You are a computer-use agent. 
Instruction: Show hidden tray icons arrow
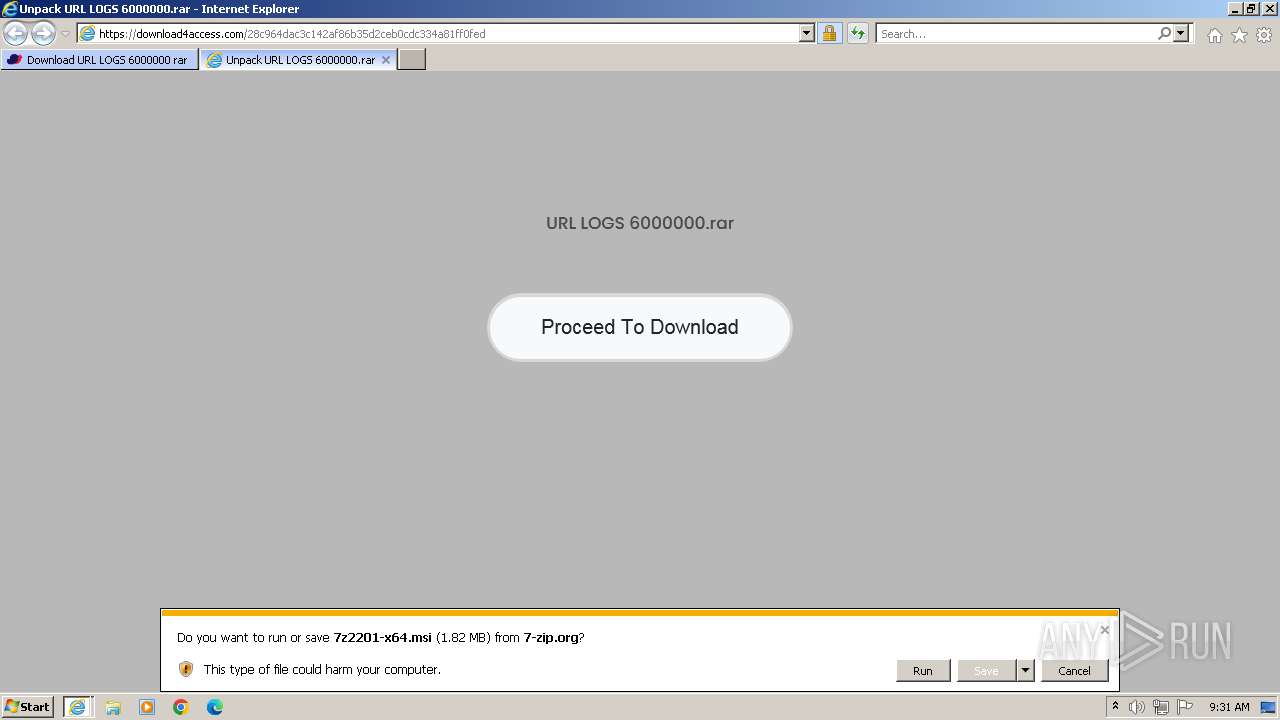1115,707
